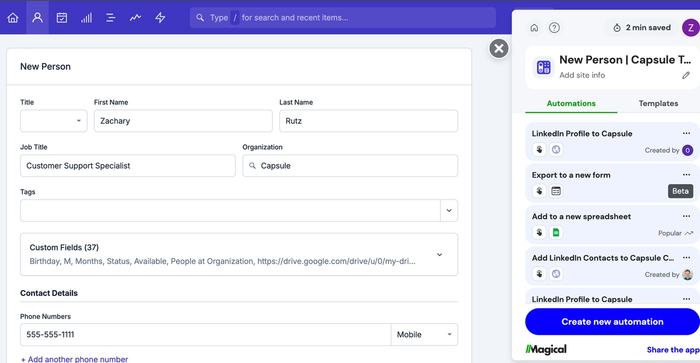
Task: Open the lightning bolt automation icon
Action: [160, 18]
